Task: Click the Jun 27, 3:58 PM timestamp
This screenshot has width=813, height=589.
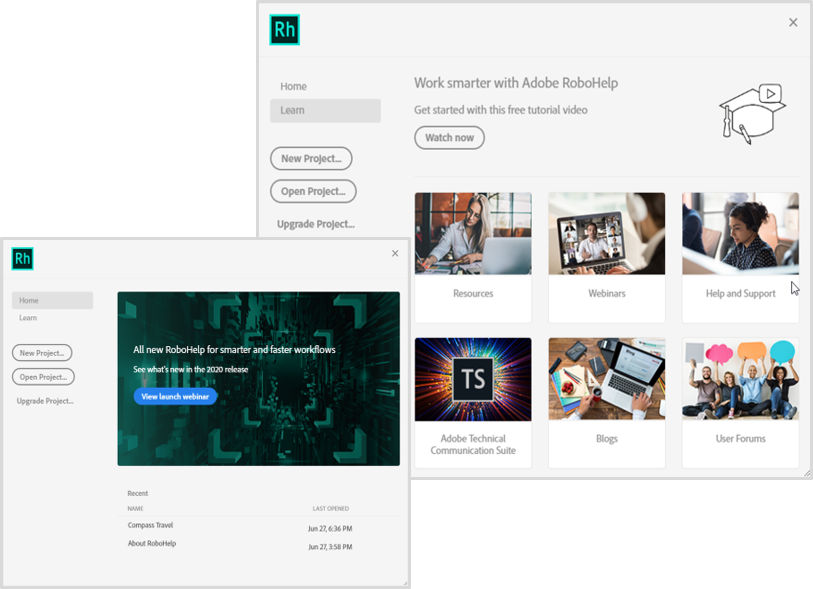Action: click(x=330, y=547)
